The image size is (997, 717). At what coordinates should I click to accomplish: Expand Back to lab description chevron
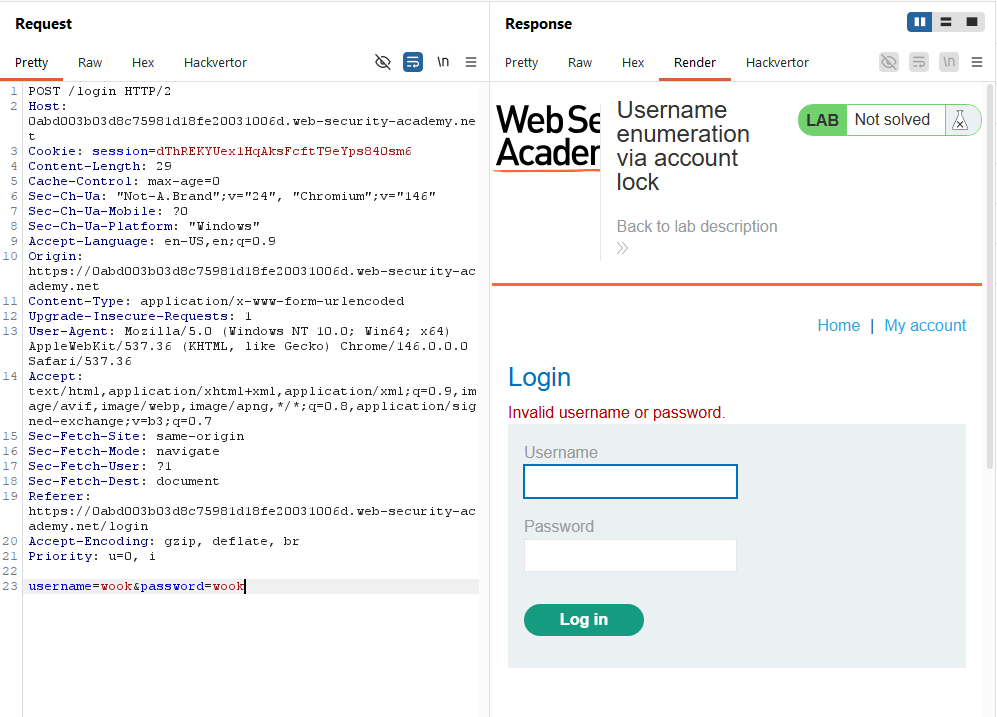[622, 248]
